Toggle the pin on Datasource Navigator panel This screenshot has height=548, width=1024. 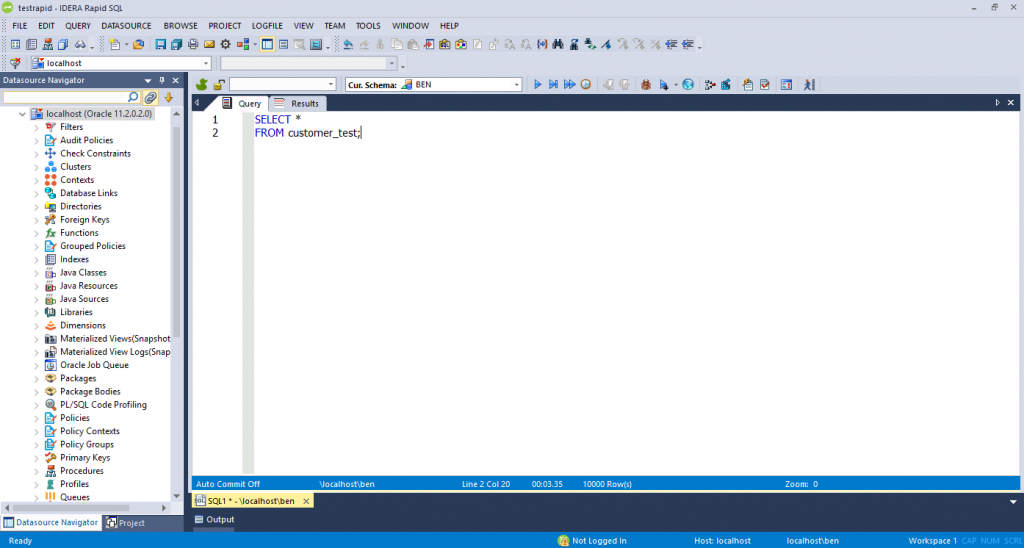[161, 80]
